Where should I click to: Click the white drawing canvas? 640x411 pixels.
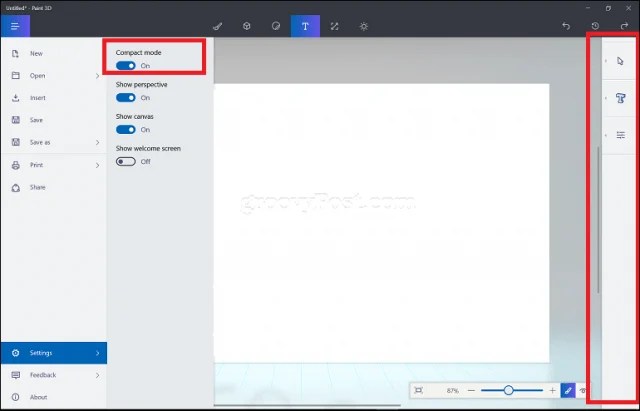tap(382, 223)
